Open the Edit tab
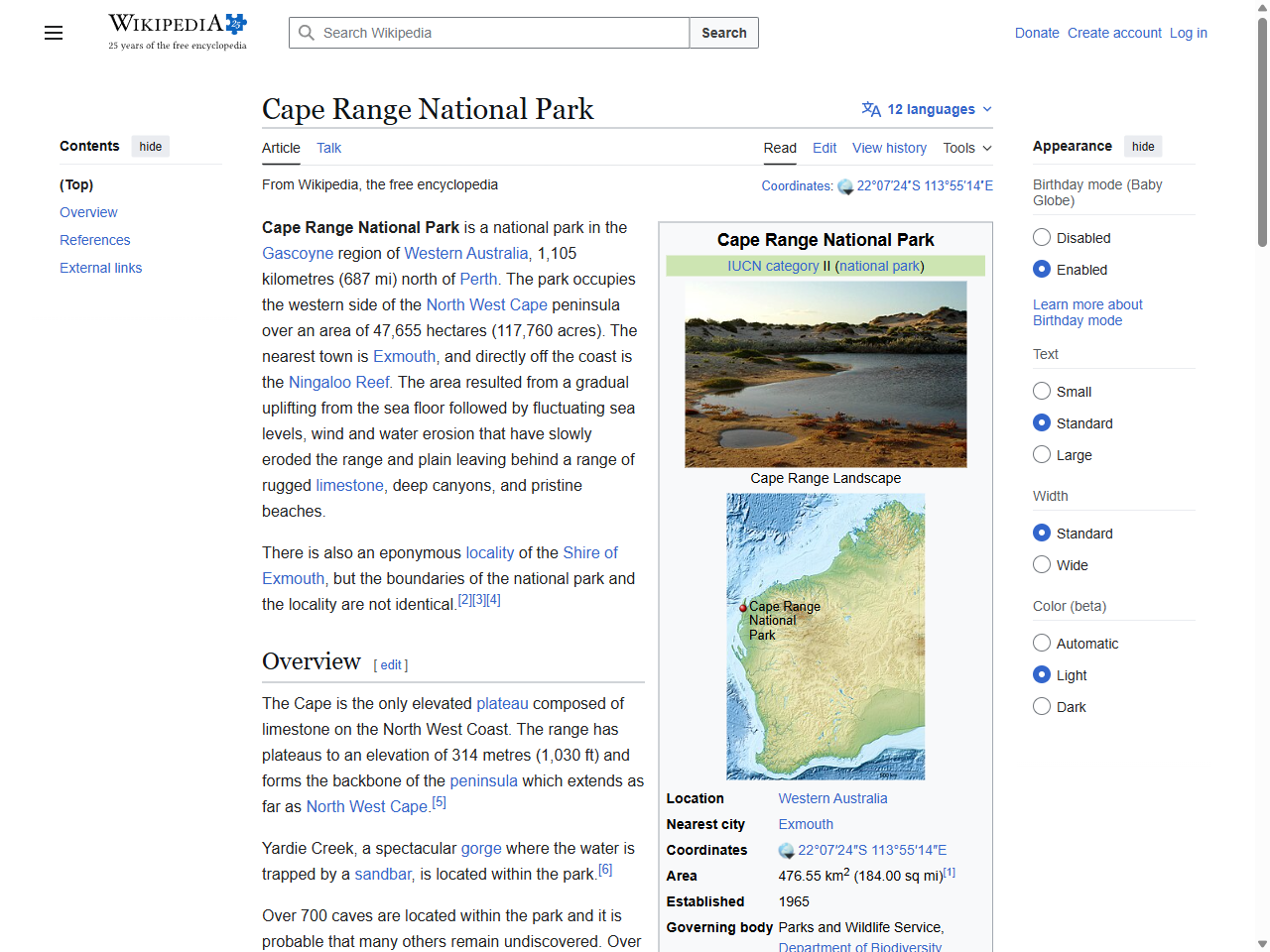Screen dimensions: 1270x952 [825, 148]
